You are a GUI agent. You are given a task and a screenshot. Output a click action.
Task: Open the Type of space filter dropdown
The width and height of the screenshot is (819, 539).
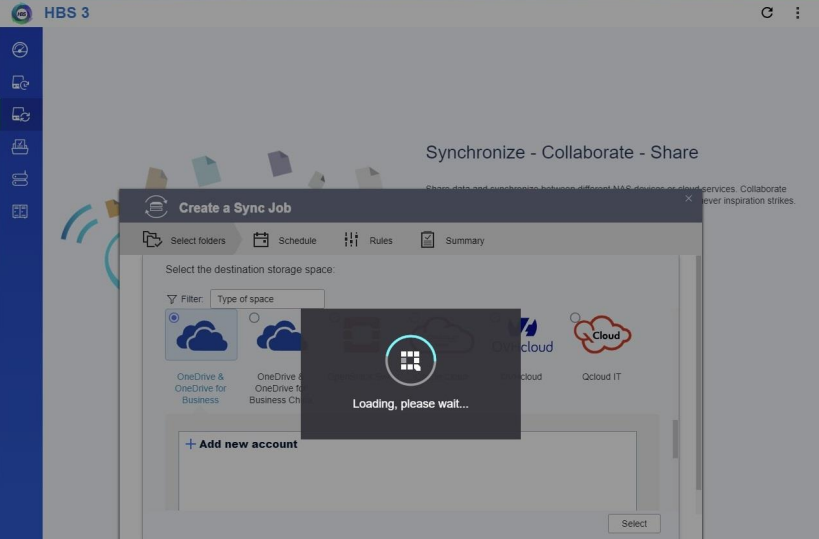[266, 299]
